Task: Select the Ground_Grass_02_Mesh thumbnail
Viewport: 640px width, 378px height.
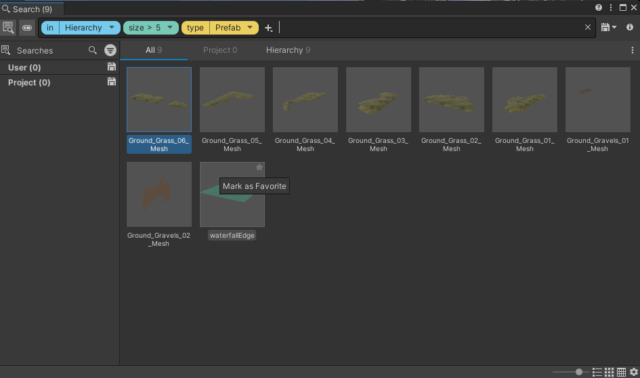Action: 451,100
